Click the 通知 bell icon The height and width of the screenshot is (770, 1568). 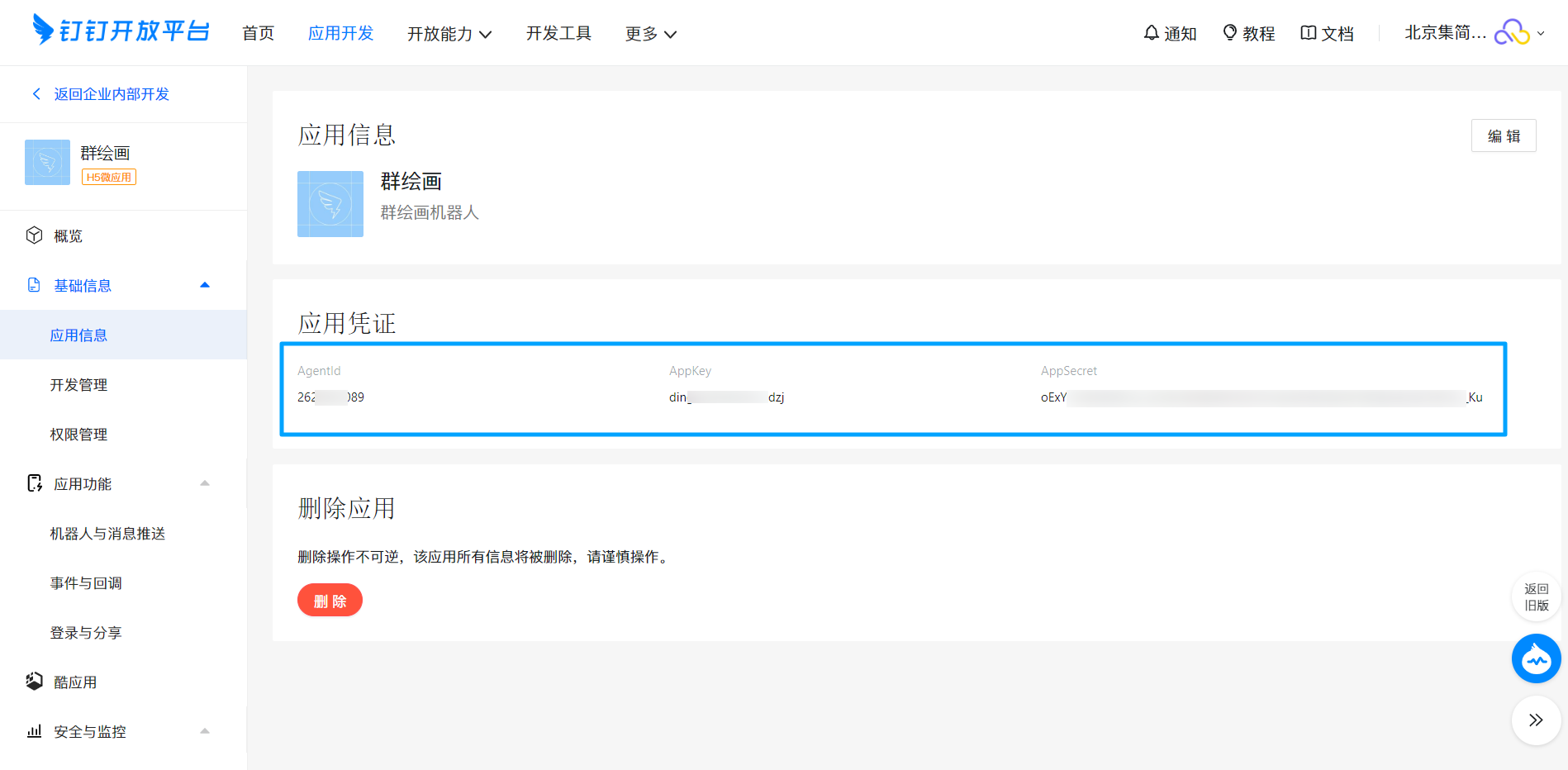coord(1152,33)
